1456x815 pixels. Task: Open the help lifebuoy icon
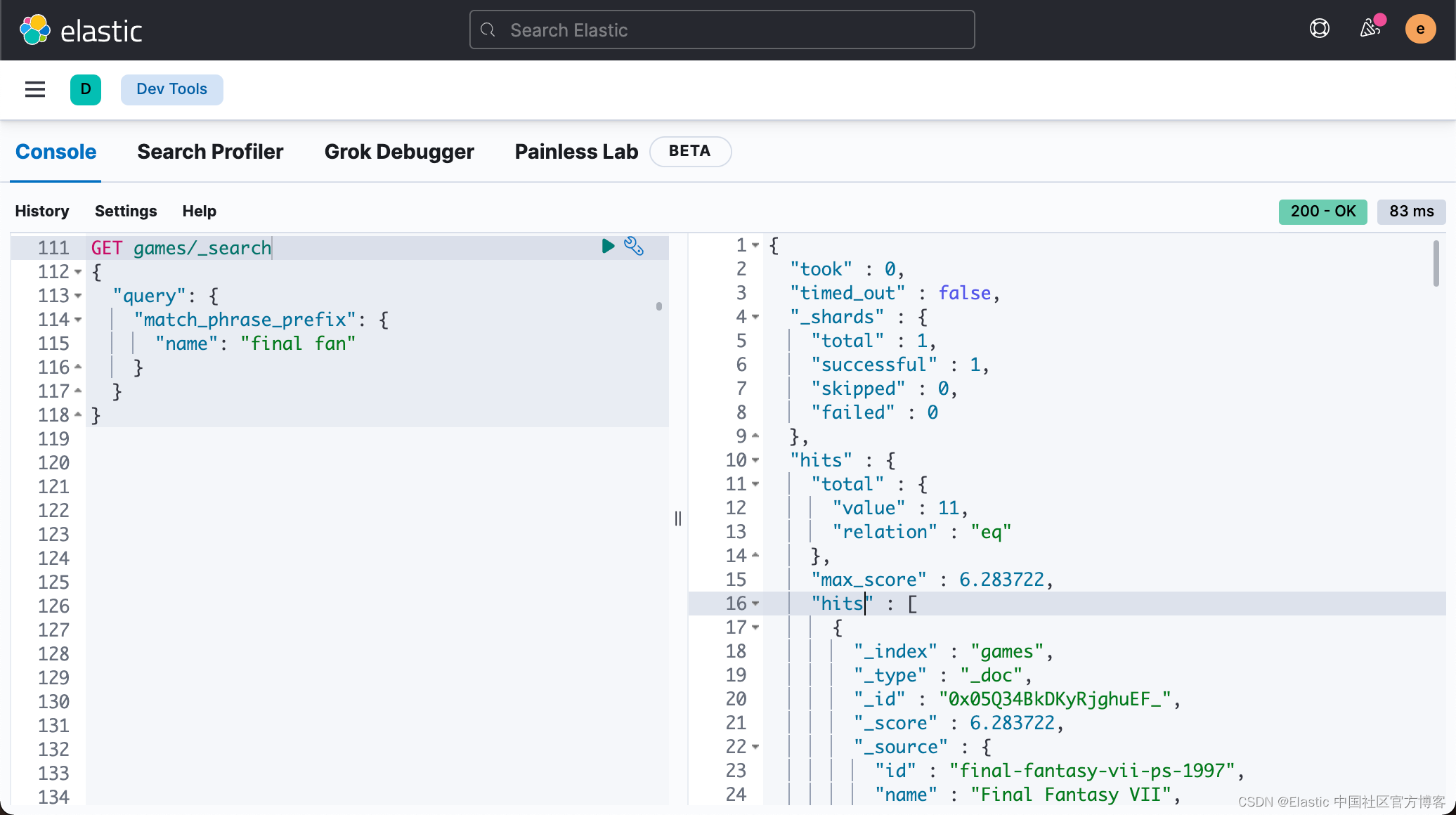(1320, 29)
